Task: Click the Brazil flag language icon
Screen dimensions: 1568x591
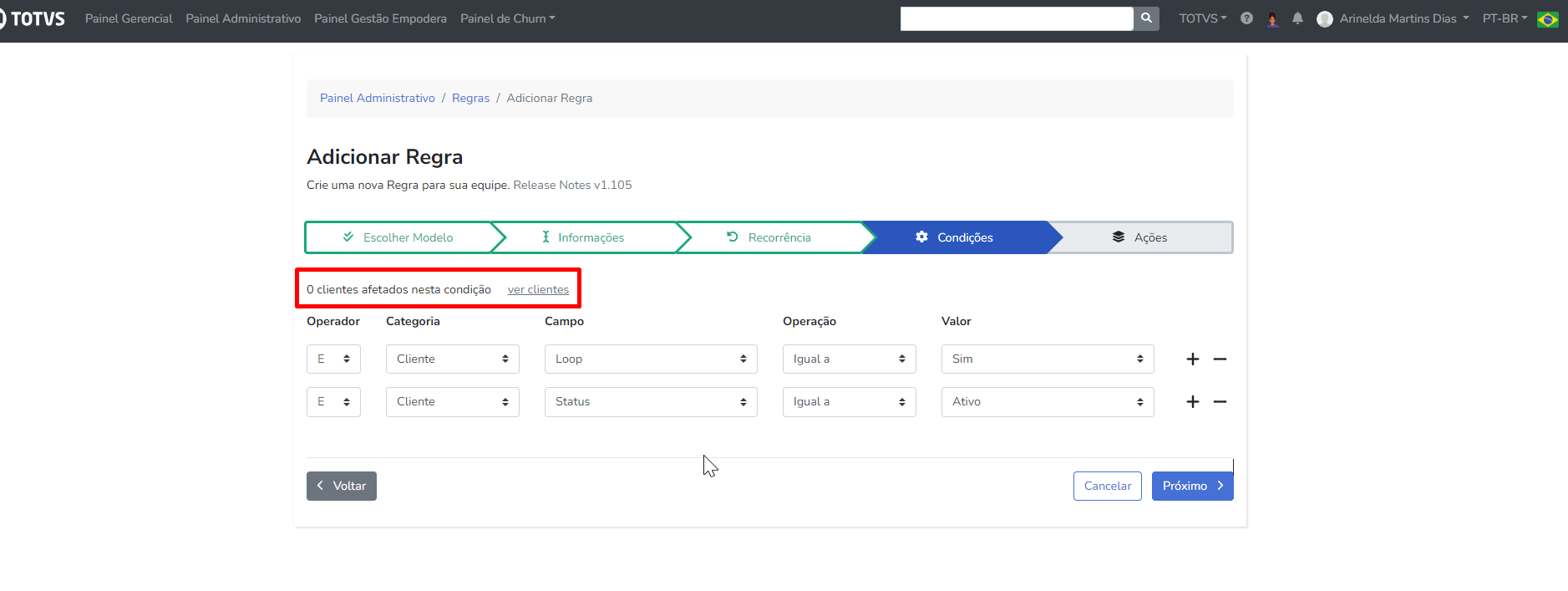Action: click(1548, 19)
